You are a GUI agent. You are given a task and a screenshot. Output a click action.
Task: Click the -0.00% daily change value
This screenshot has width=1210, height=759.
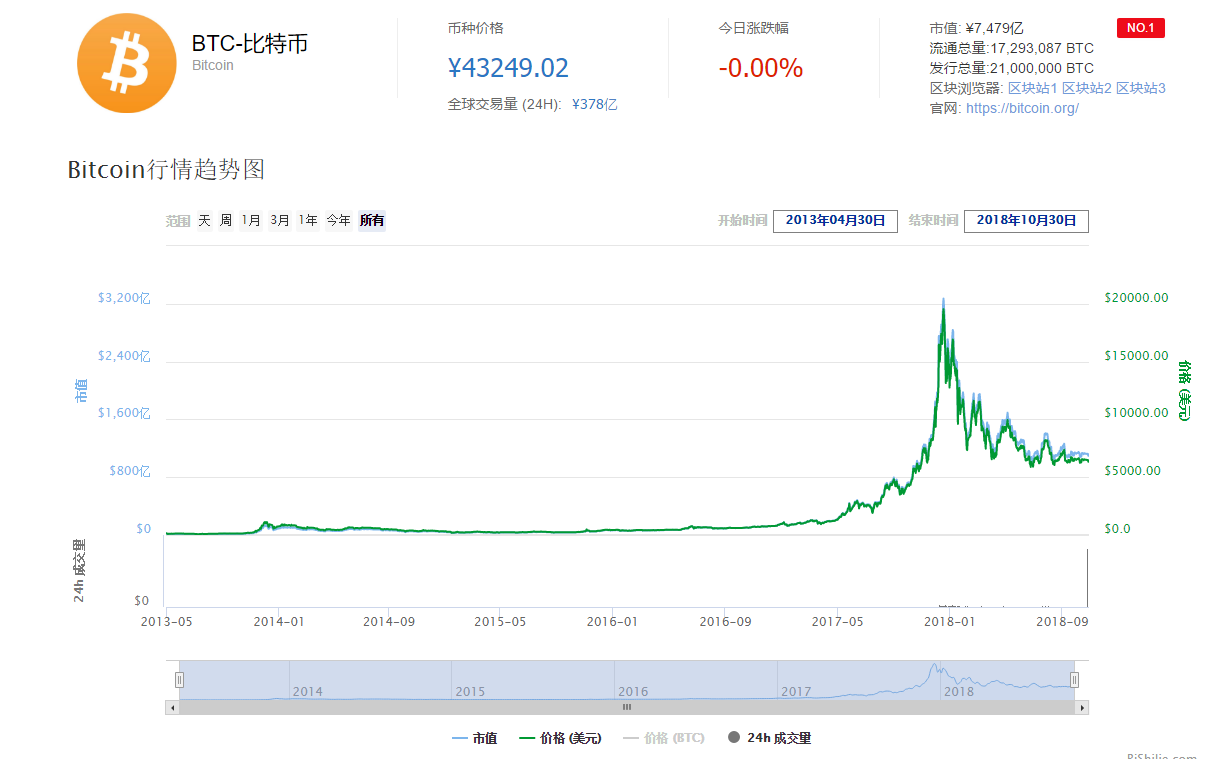point(761,68)
